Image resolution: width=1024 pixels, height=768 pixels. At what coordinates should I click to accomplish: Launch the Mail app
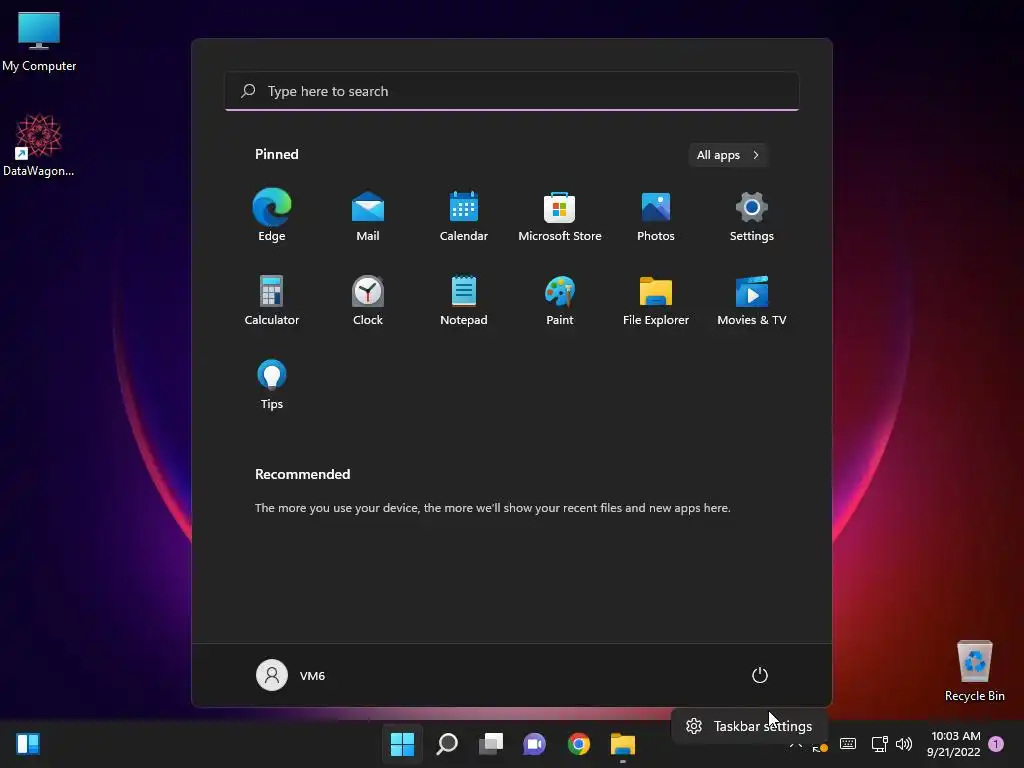(368, 215)
